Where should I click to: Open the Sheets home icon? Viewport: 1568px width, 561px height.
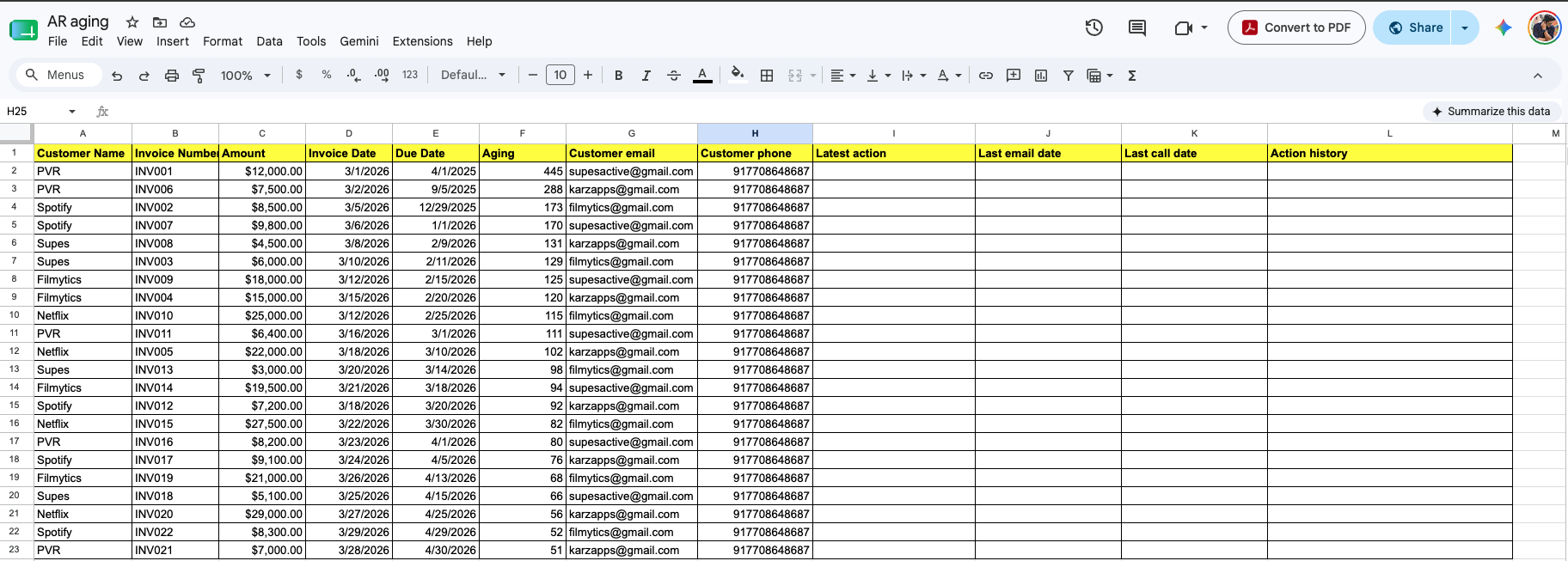pyautogui.click(x=23, y=30)
